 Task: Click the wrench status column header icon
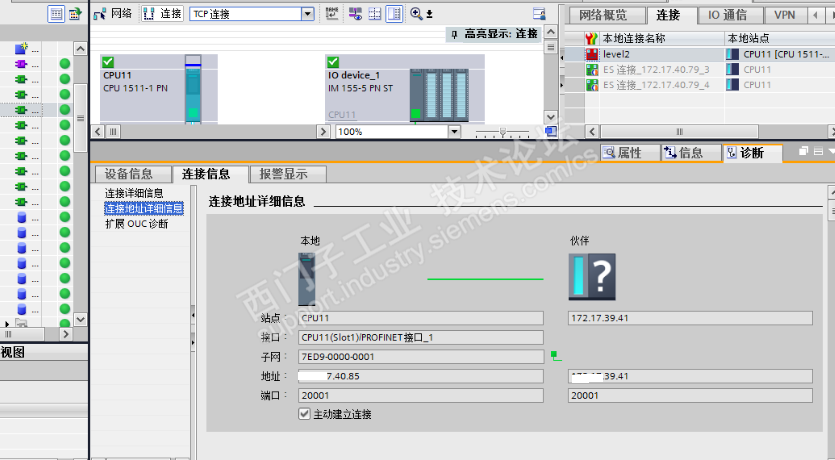point(591,38)
